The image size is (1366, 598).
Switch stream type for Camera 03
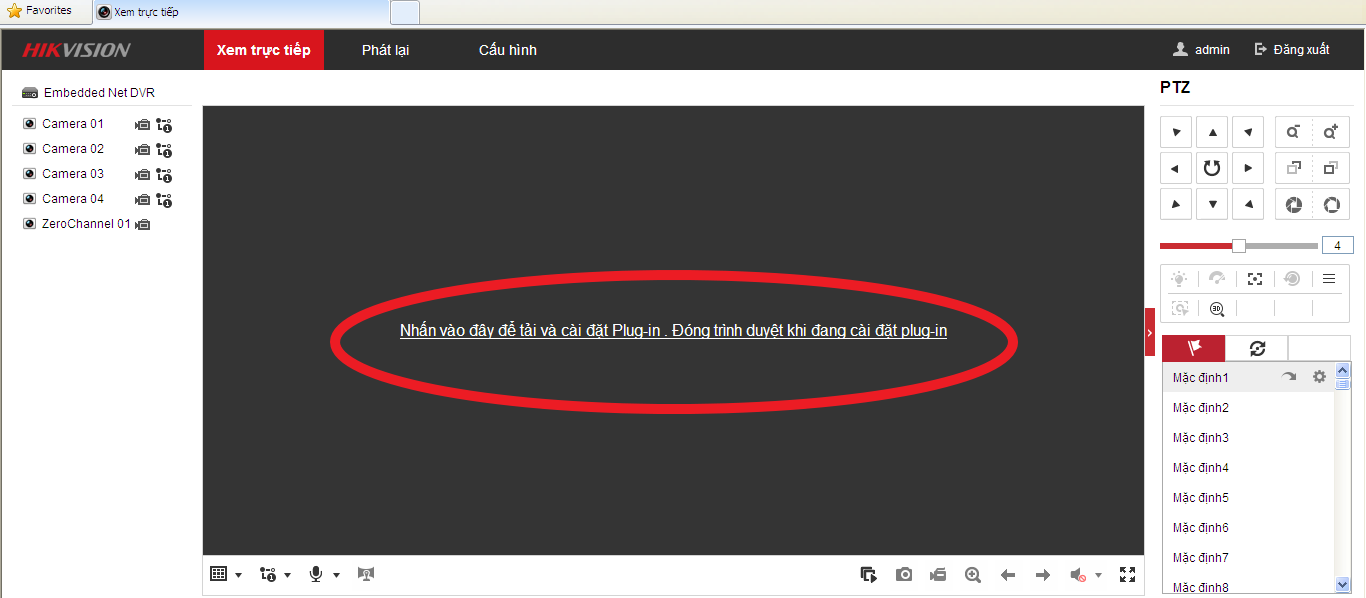[x=164, y=175]
